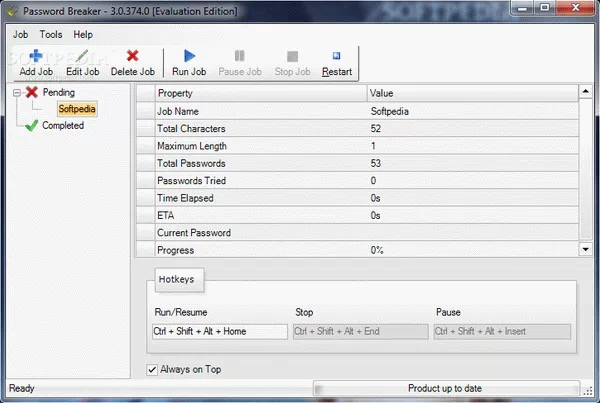Click the ETA property cell
The width and height of the screenshot is (600, 403).
pos(261,215)
